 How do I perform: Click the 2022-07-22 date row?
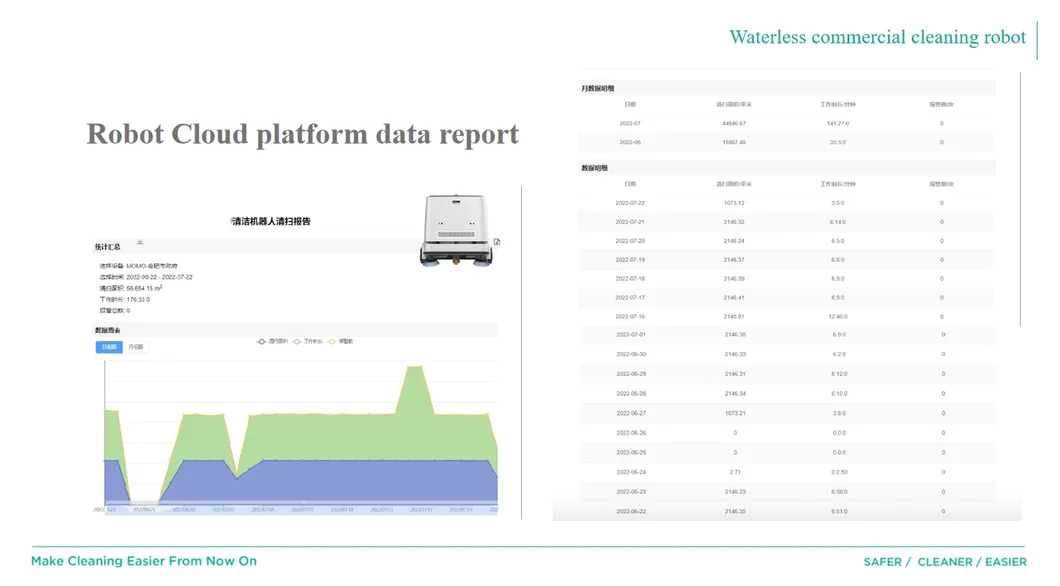(x=630, y=203)
